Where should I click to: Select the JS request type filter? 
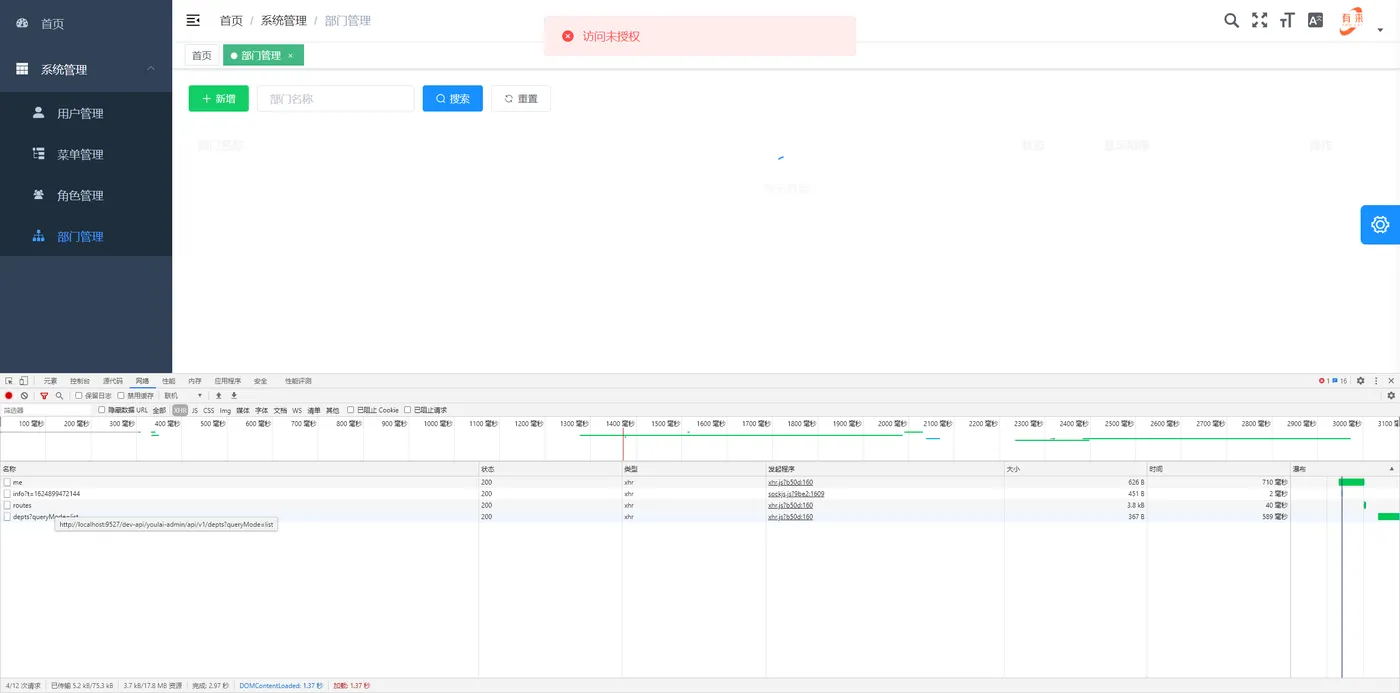tap(195, 410)
